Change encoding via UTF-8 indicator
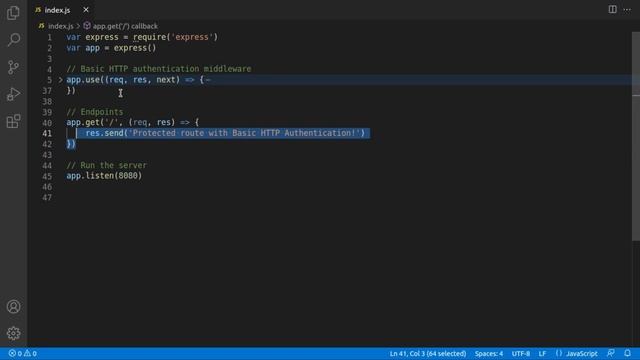This screenshot has height=360, width=640. [521, 353]
